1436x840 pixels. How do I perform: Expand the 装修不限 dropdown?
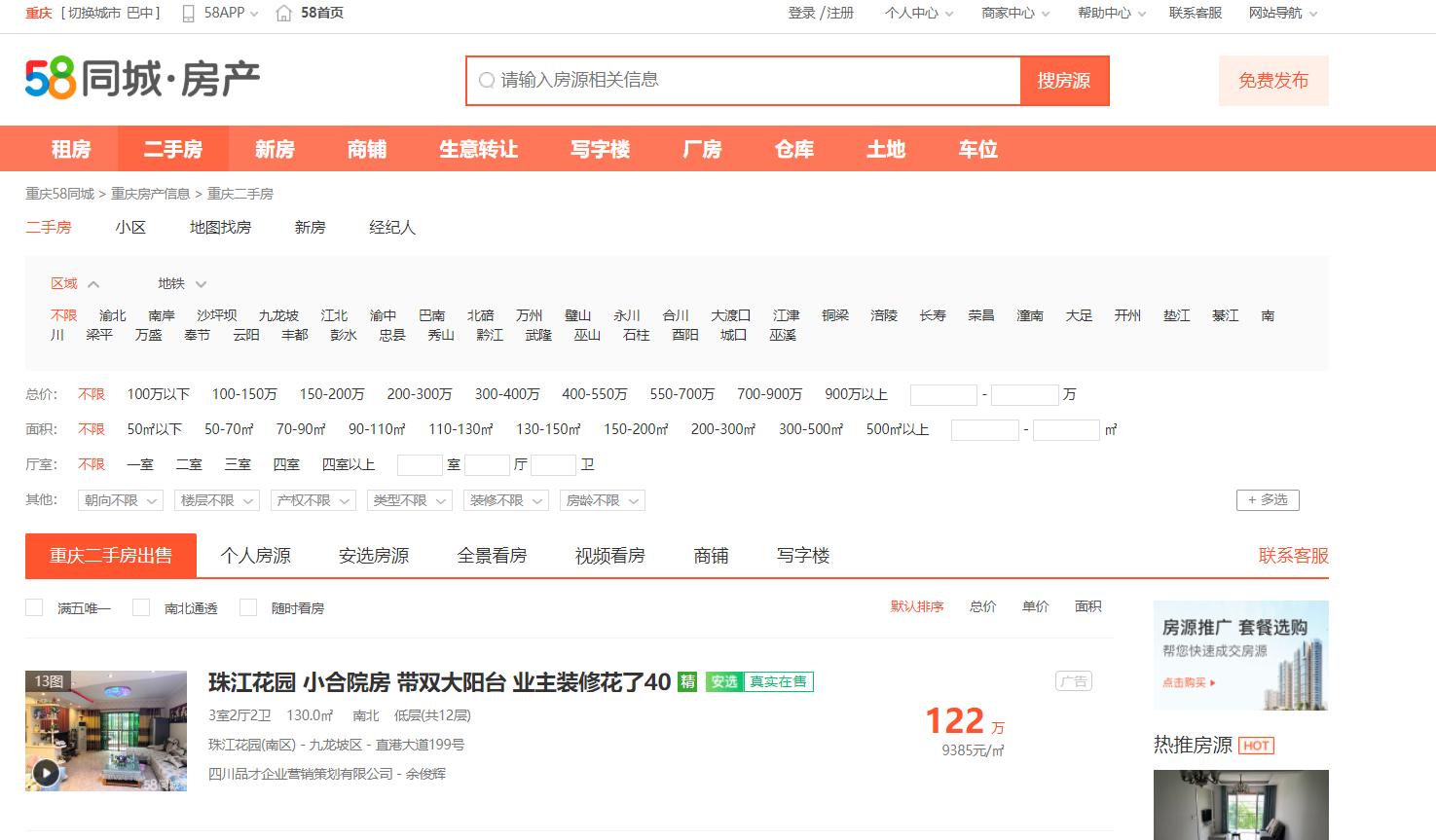[506, 499]
